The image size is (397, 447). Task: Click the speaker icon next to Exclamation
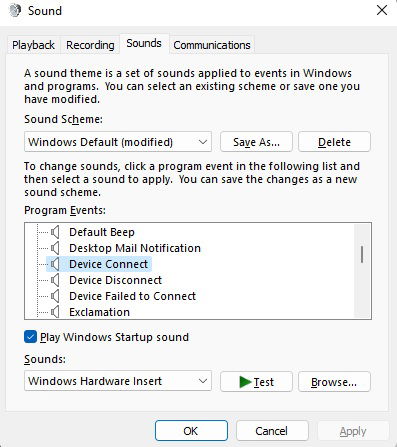pyautogui.click(x=55, y=312)
